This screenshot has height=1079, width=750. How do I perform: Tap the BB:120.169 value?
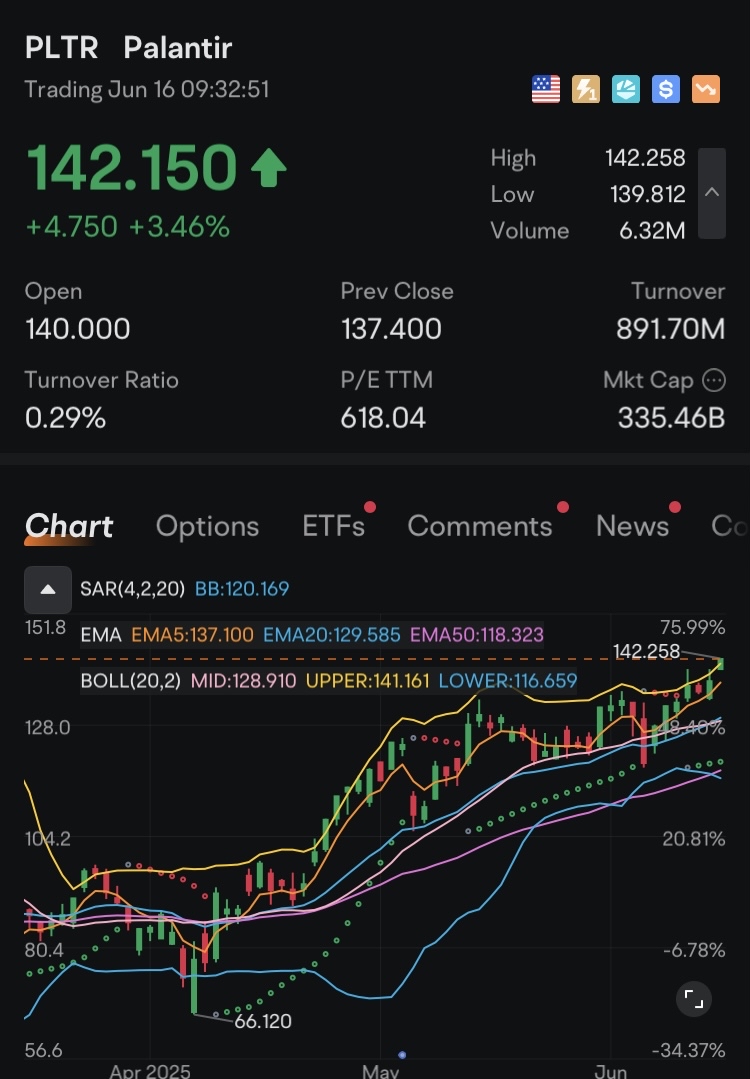click(242, 589)
